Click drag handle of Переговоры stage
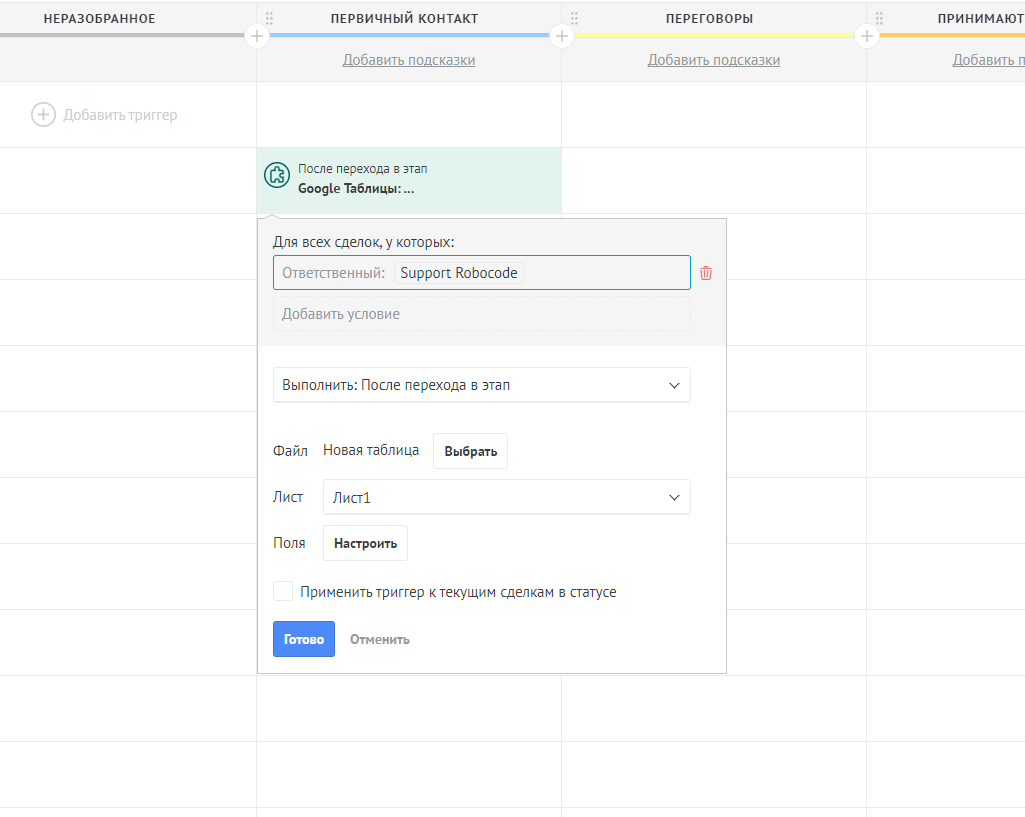Image resolution: width=1025 pixels, height=817 pixels. [x=574, y=18]
